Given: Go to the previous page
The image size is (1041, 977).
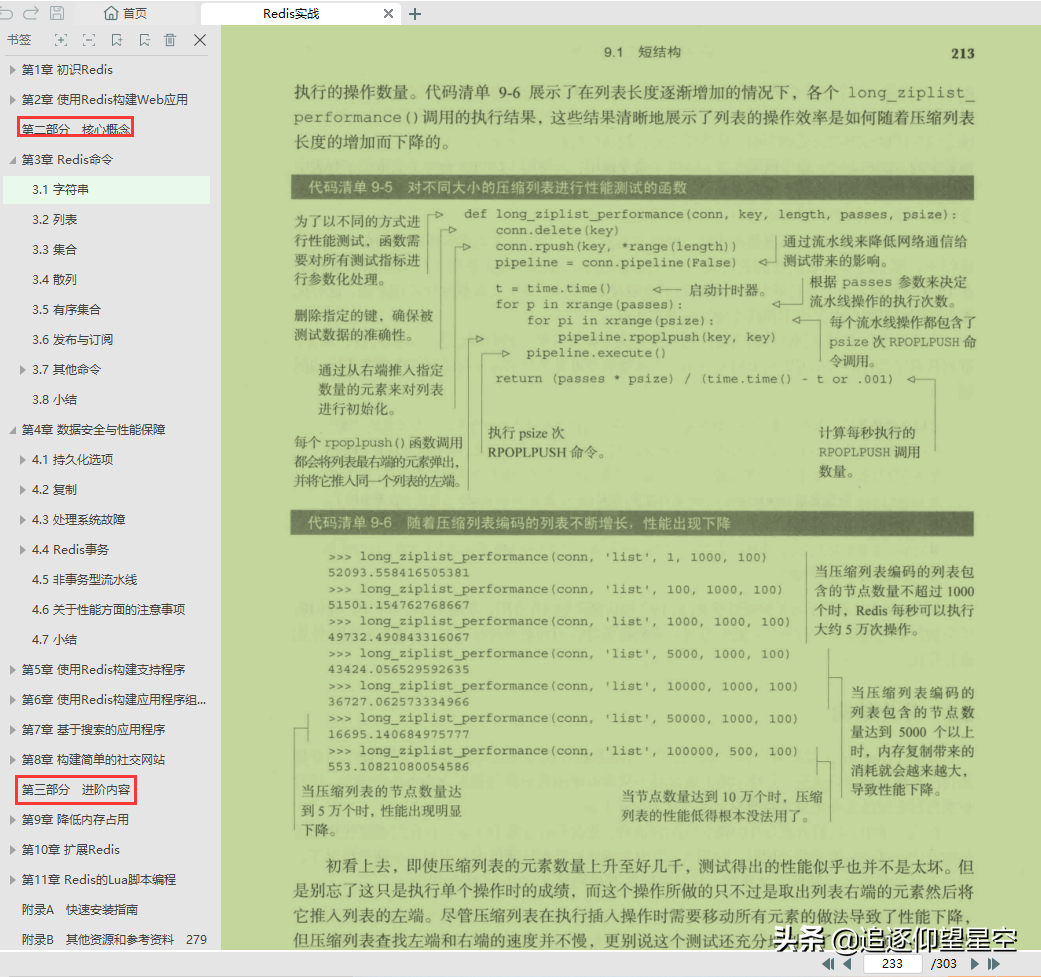Looking at the screenshot, I should pos(847,964).
